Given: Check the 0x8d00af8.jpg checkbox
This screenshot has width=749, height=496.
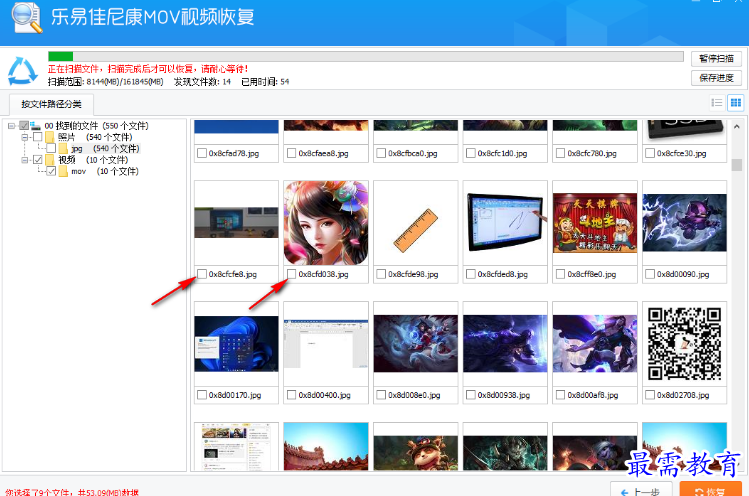Looking at the screenshot, I should click(560, 395).
